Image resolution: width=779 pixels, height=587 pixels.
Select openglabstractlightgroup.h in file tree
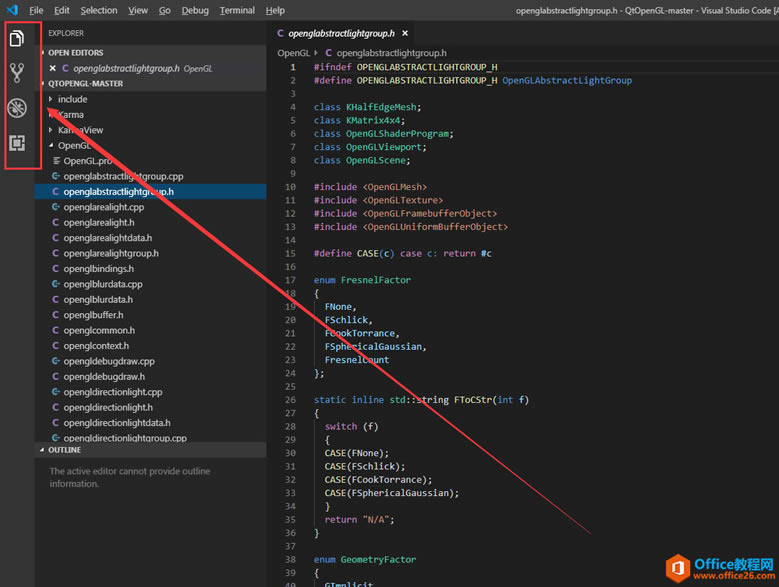[x=150, y=192]
